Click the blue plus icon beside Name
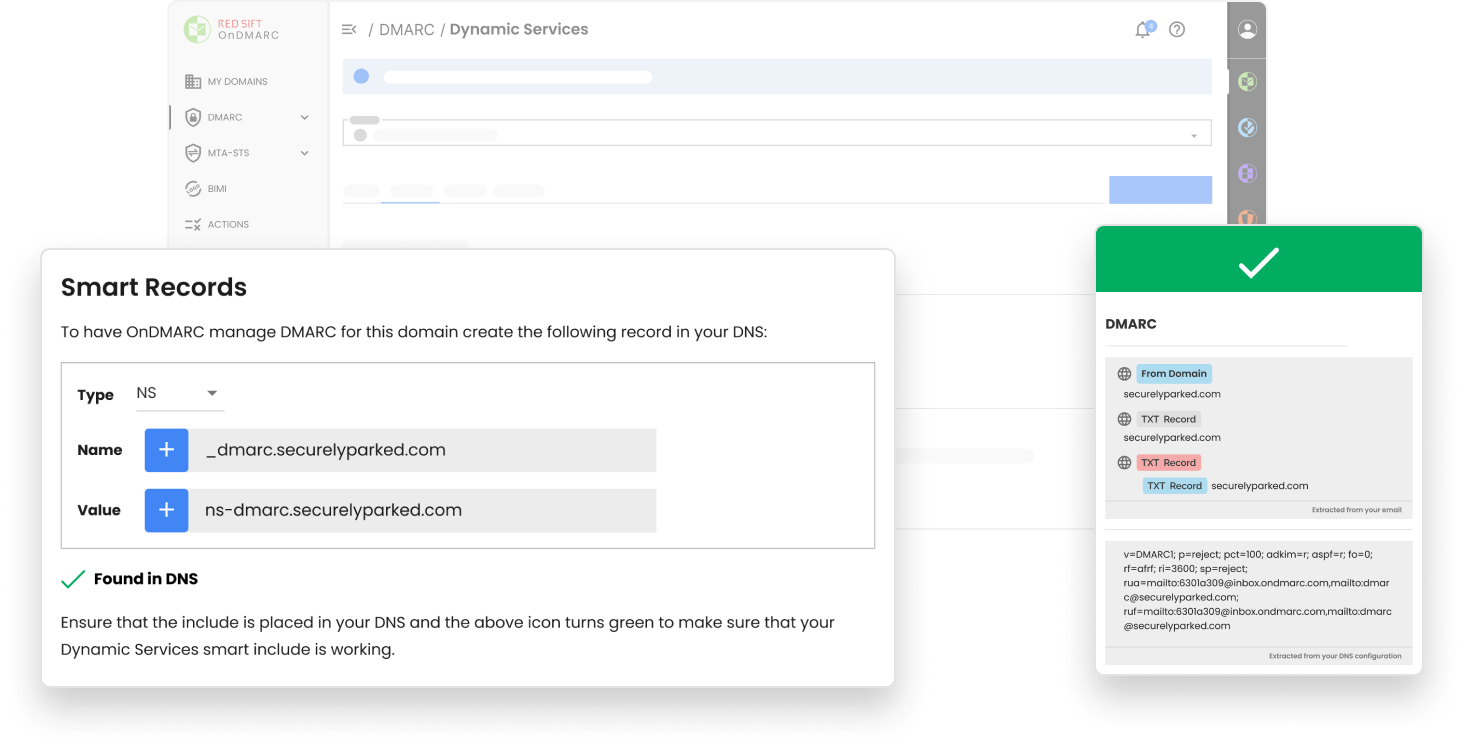This screenshot has height=748, width=1464. 166,450
